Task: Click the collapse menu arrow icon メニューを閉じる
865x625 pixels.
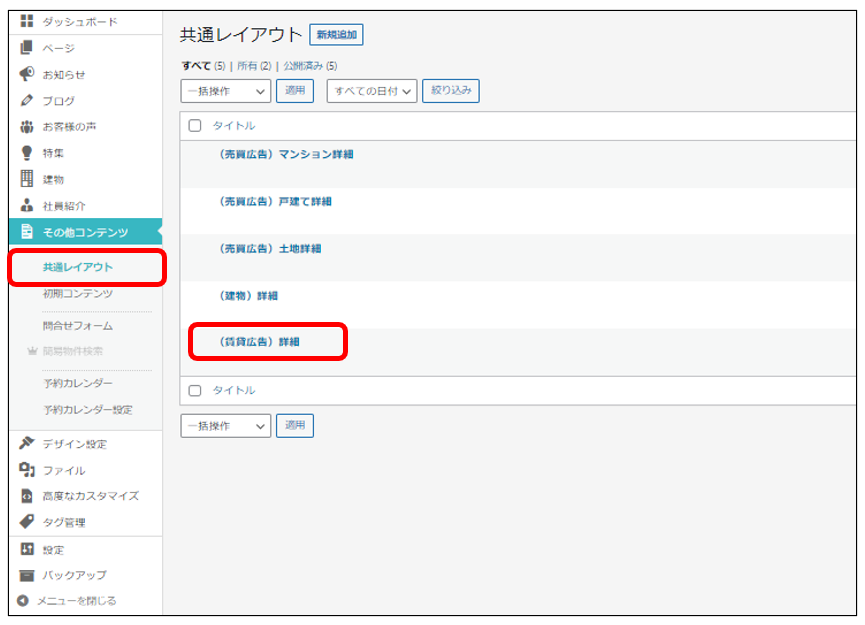Action: point(22,601)
